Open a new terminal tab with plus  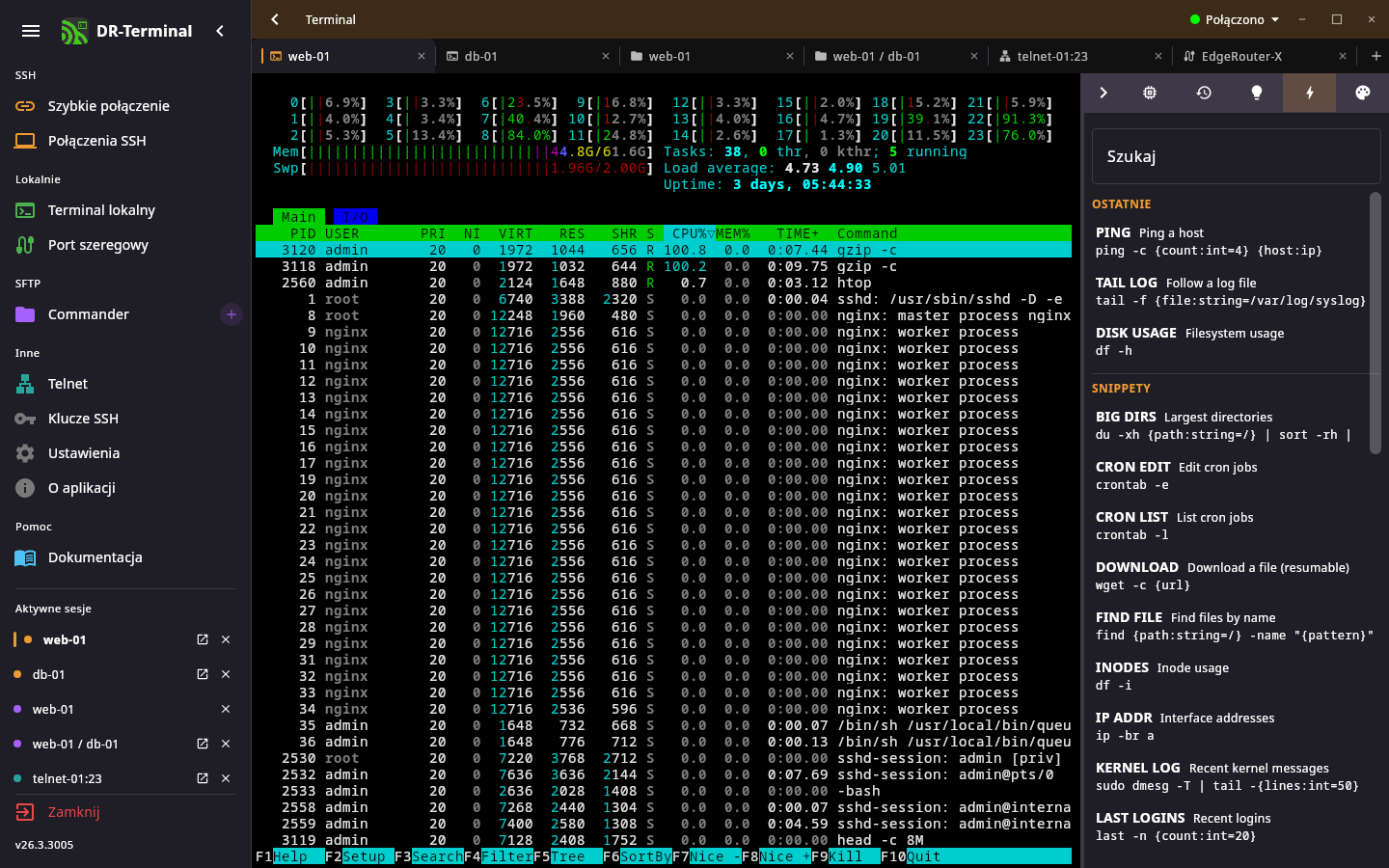click(1376, 56)
